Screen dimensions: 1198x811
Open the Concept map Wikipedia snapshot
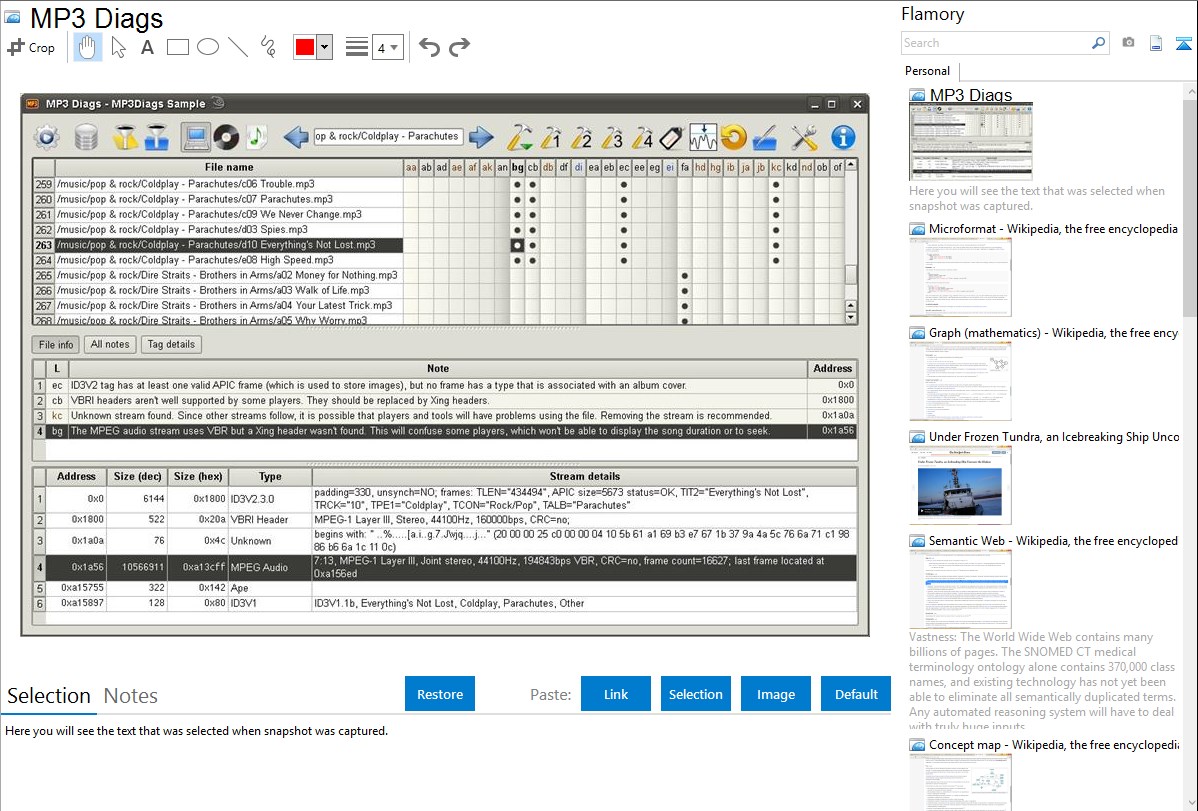[960, 782]
